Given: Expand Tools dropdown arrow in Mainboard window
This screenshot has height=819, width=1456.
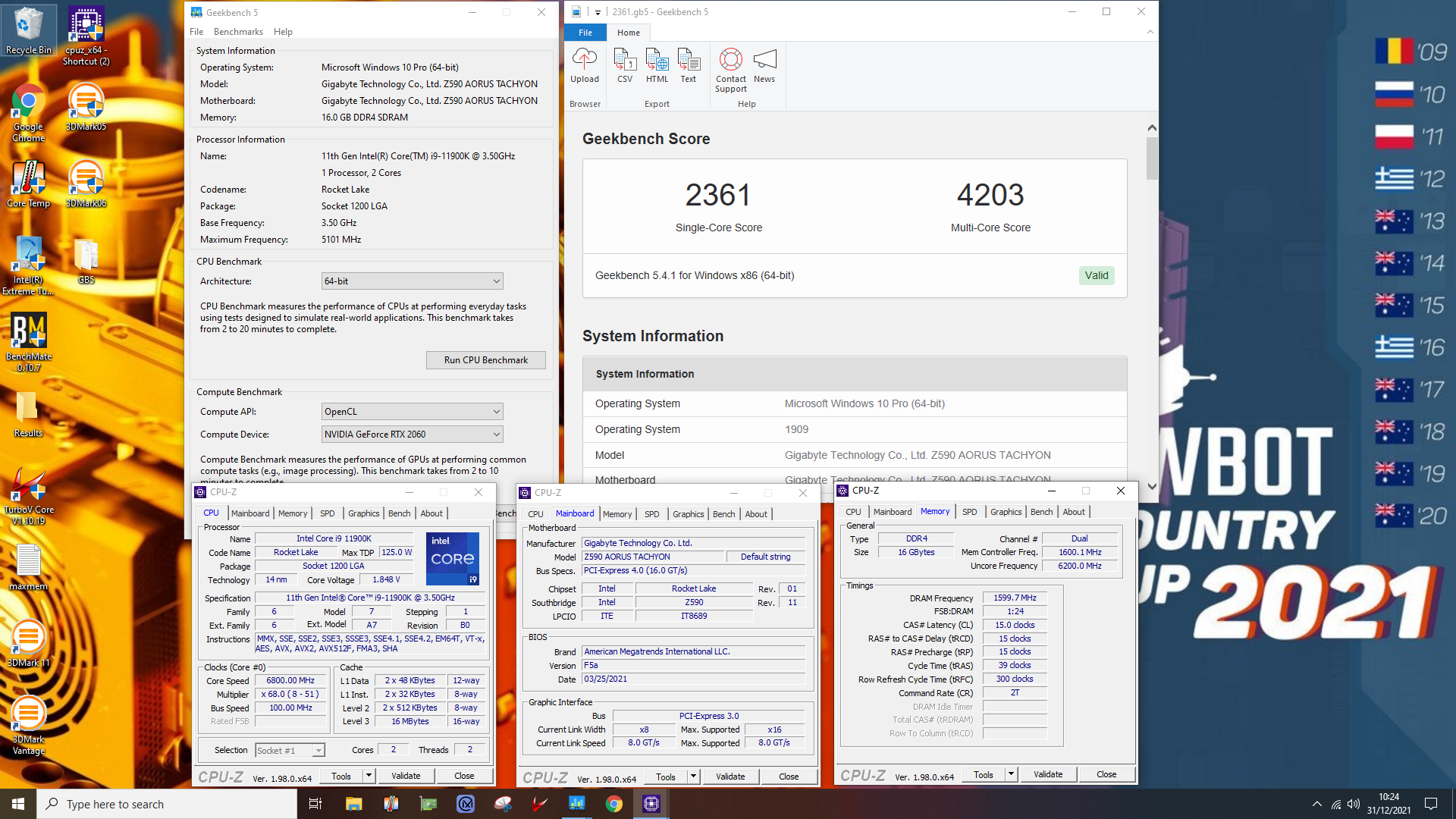Looking at the screenshot, I should click(x=693, y=777).
